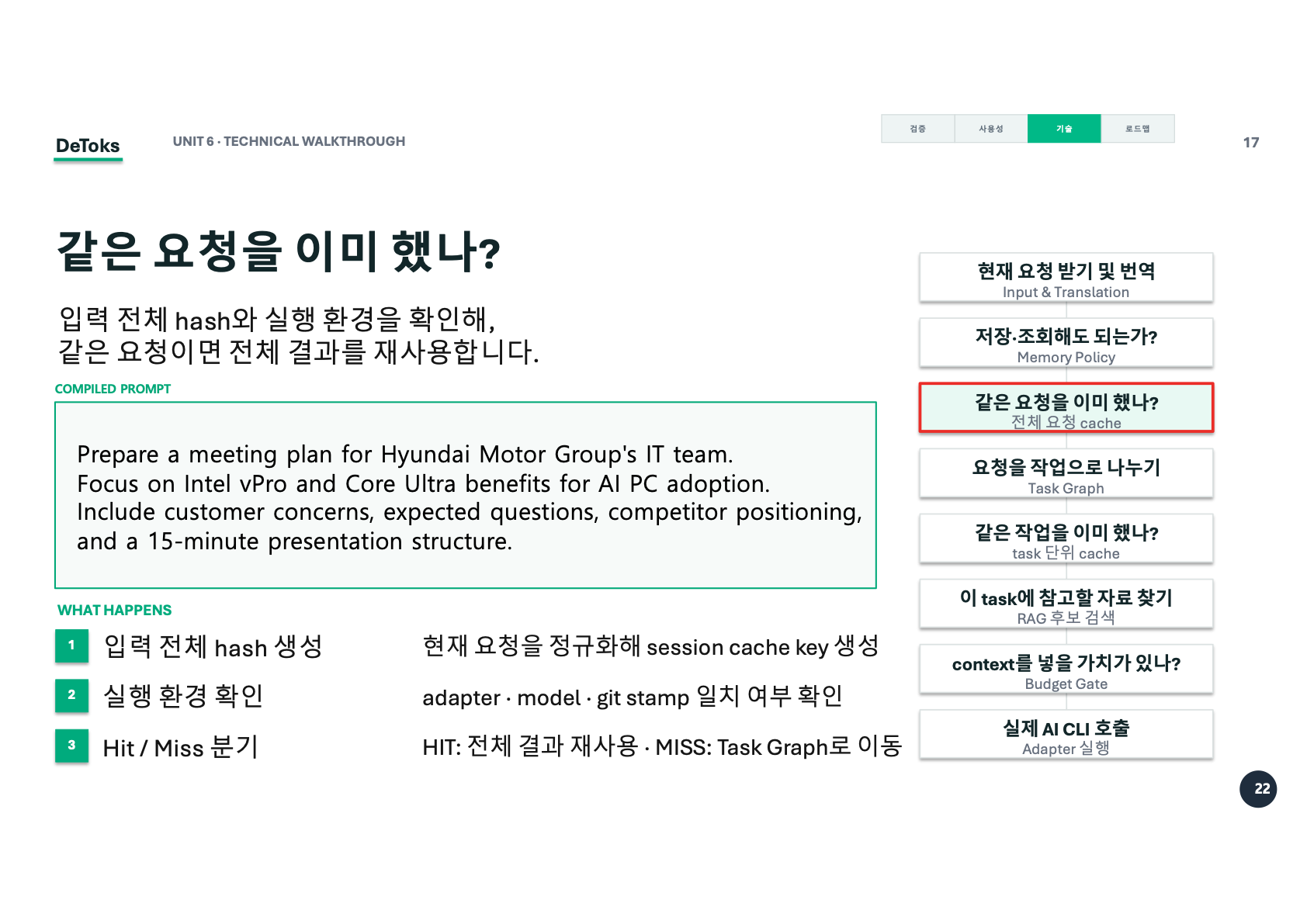
Task: Click the text 실행 환경 확인
Action: 183,696
